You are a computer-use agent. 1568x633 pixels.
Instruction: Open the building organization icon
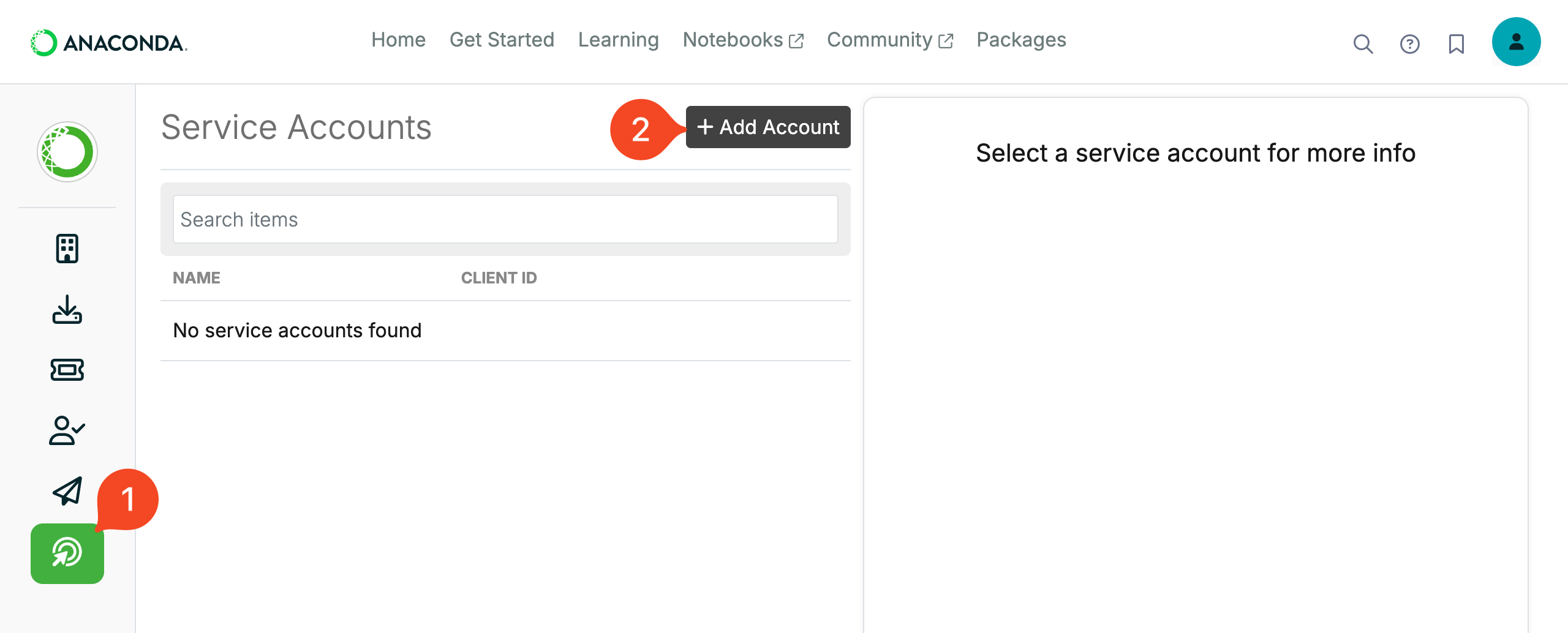[x=67, y=249]
